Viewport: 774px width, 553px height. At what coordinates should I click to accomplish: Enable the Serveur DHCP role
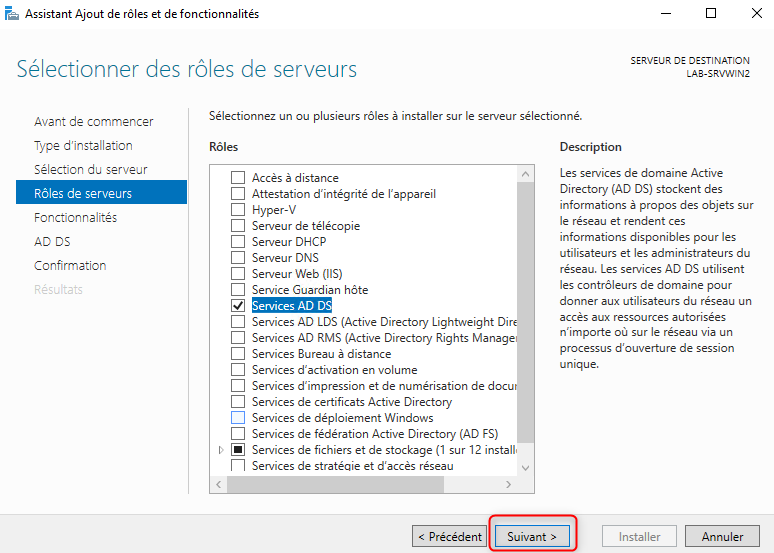click(x=238, y=241)
